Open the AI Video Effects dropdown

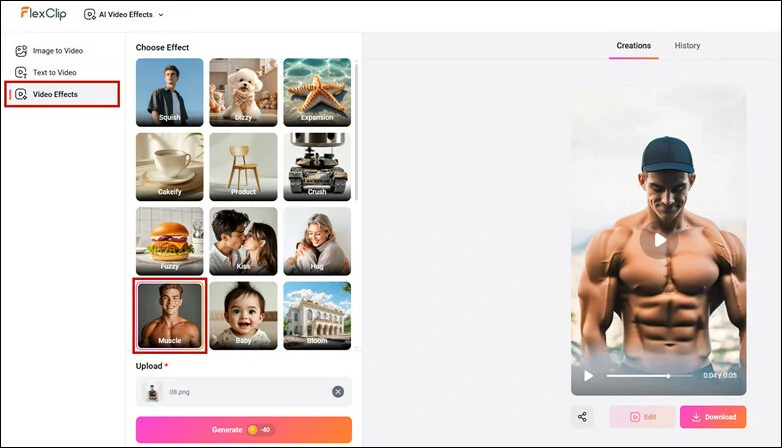(124, 15)
